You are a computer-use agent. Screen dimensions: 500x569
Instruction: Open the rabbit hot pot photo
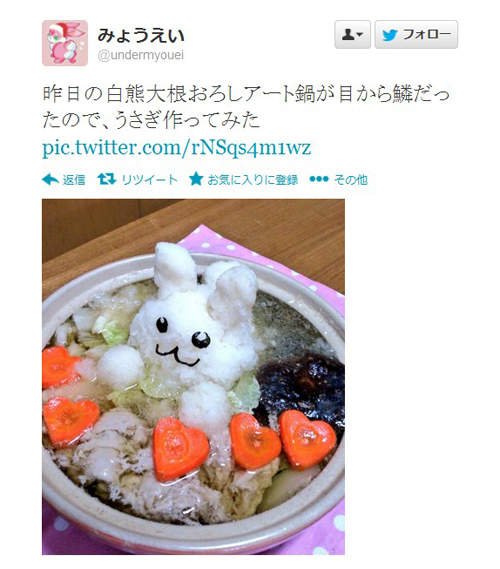193,377
